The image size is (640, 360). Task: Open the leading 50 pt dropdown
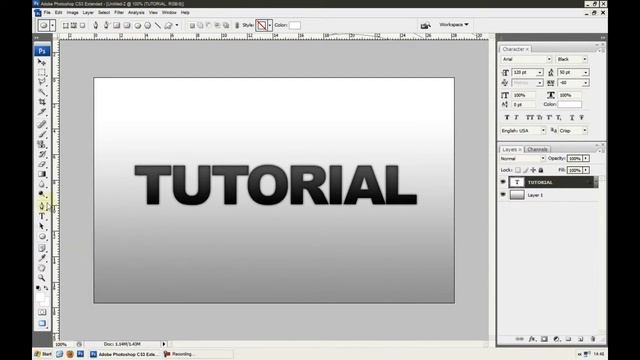pos(585,72)
